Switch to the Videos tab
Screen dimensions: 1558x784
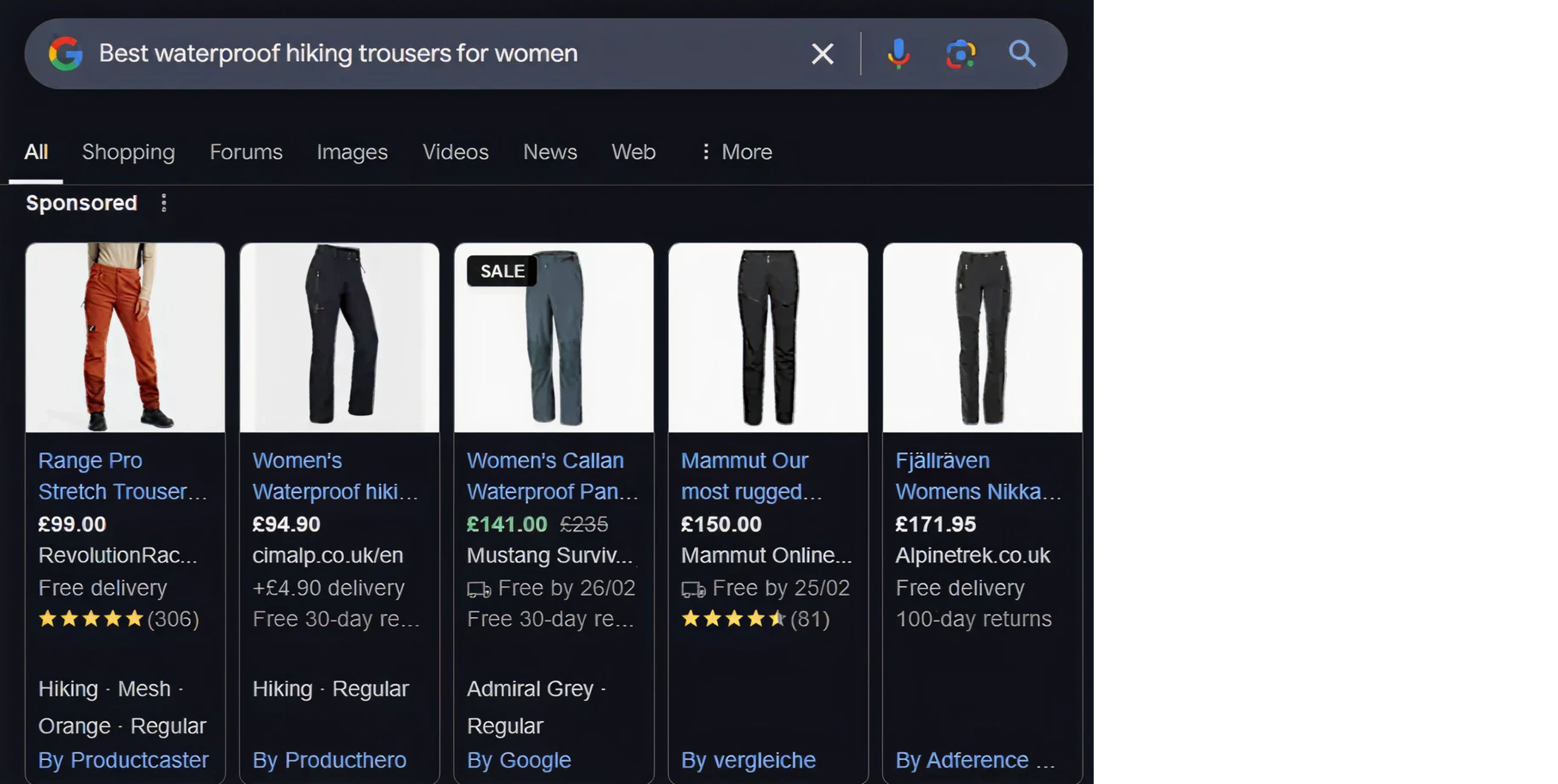click(x=455, y=152)
